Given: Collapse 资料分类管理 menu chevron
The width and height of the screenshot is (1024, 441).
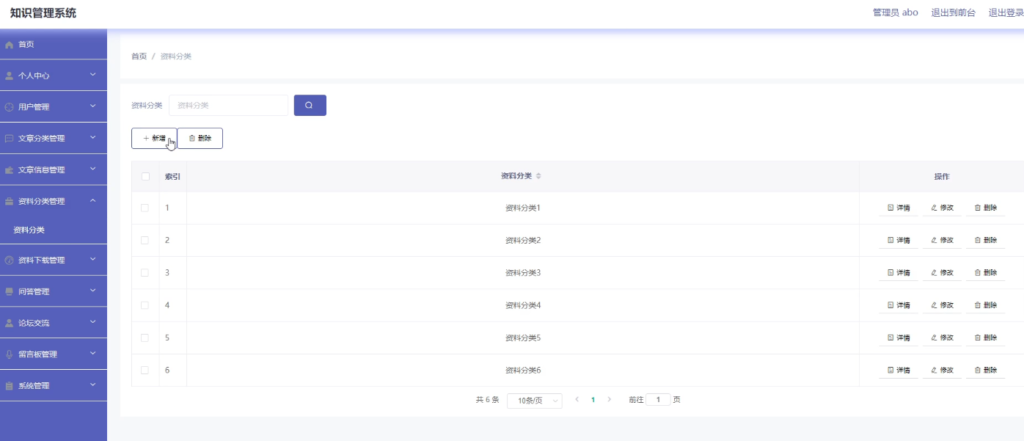Looking at the screenshot, I should pos(93,201).
